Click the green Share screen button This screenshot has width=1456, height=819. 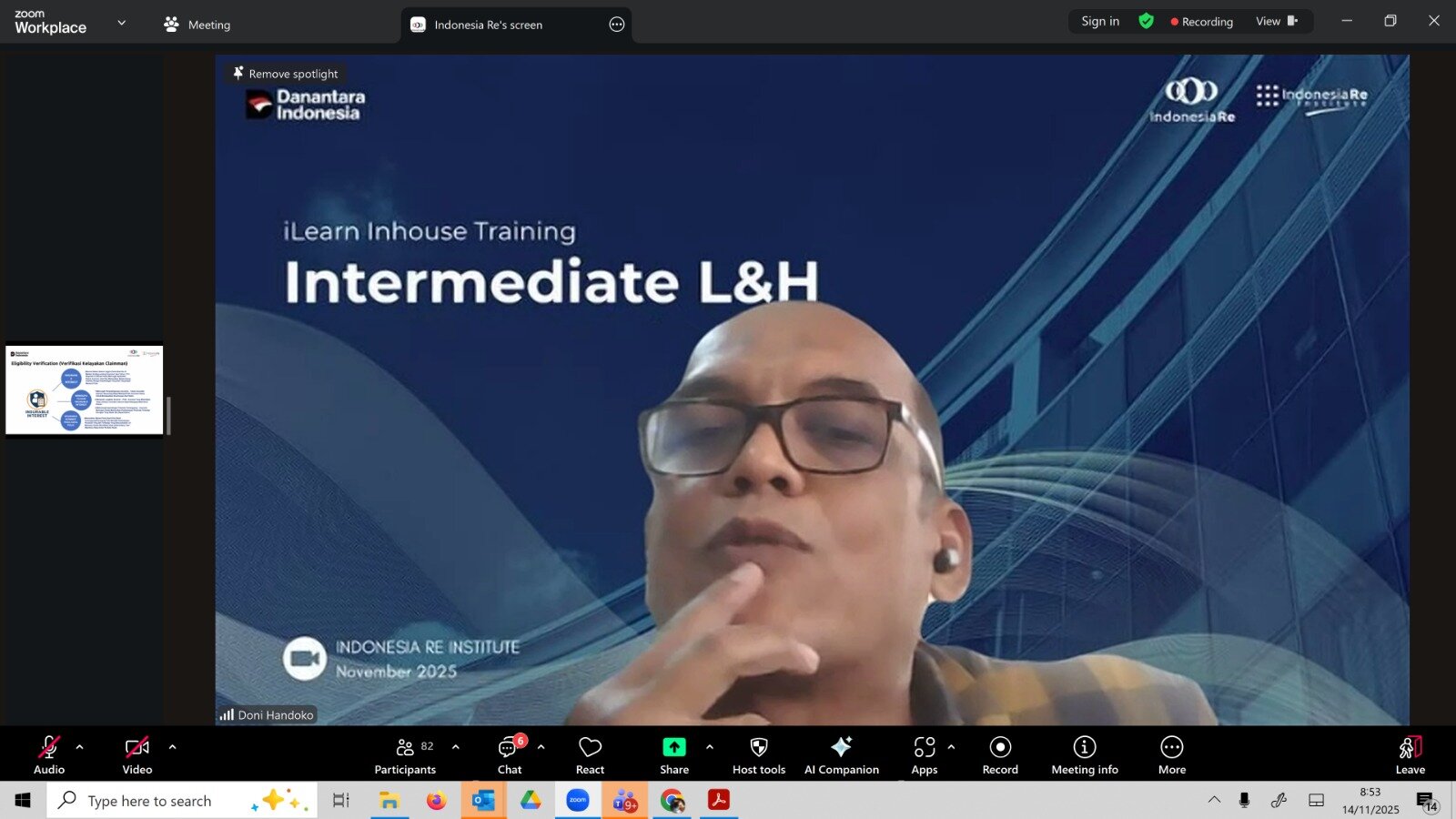point(673,755)
